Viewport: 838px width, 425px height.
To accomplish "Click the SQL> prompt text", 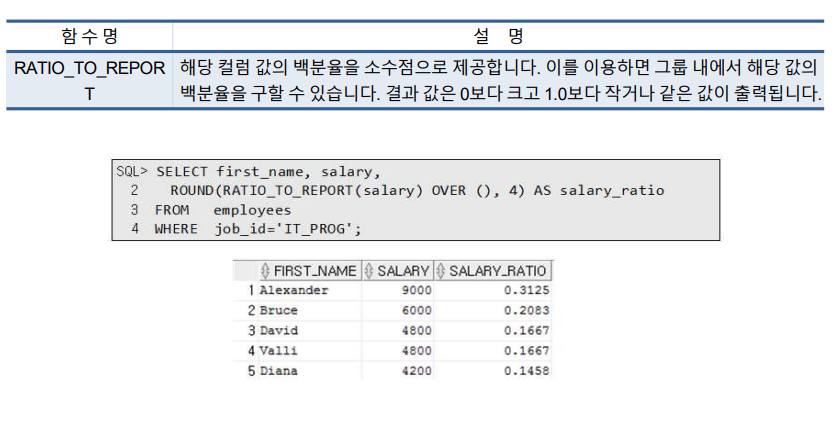I will click(x=132, y=172).
